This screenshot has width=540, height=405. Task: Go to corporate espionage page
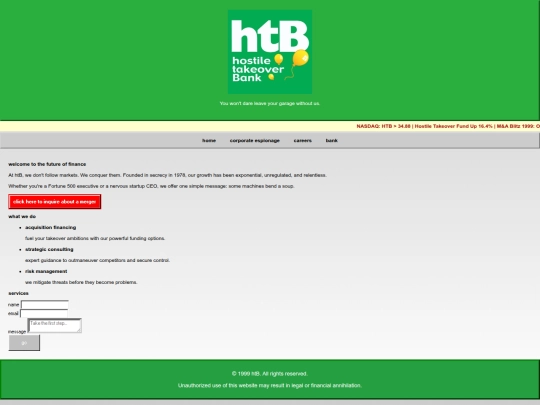coord(255,141)
